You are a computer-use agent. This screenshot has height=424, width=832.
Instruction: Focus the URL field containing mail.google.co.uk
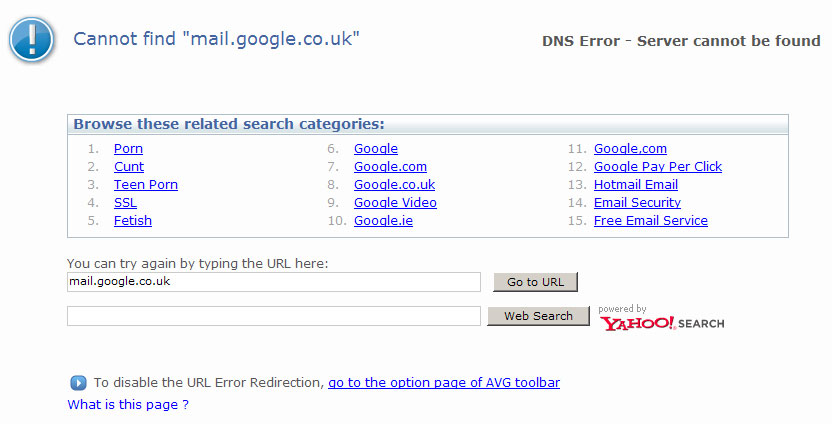pos(274,282)
